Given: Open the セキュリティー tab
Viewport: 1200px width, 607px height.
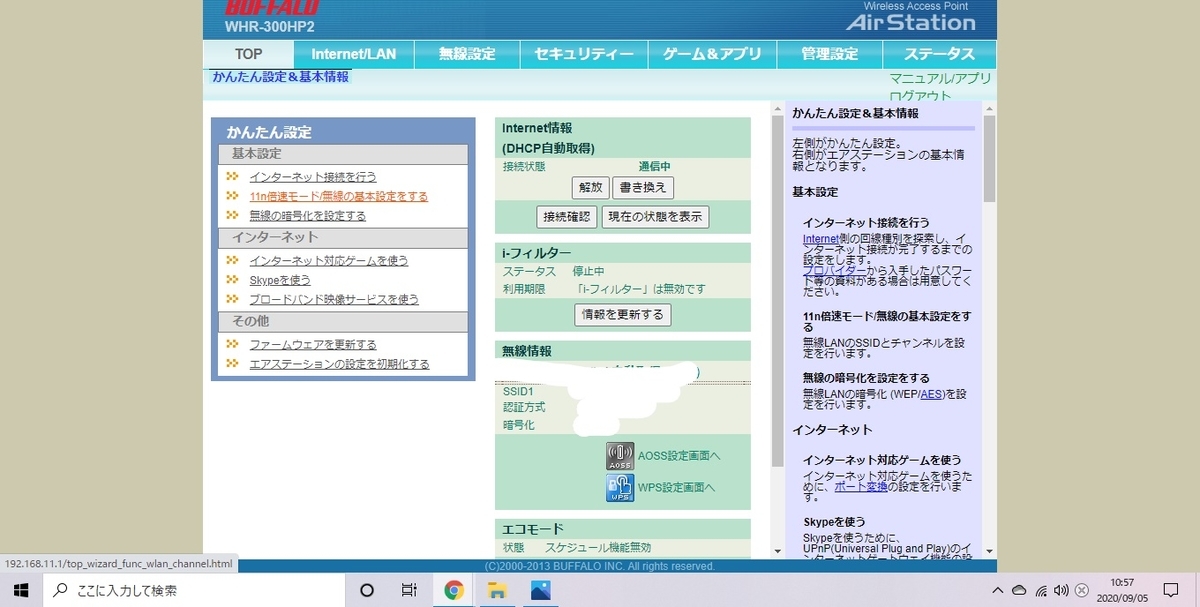Looking at the screenshot, I should (x=584, y=54).
